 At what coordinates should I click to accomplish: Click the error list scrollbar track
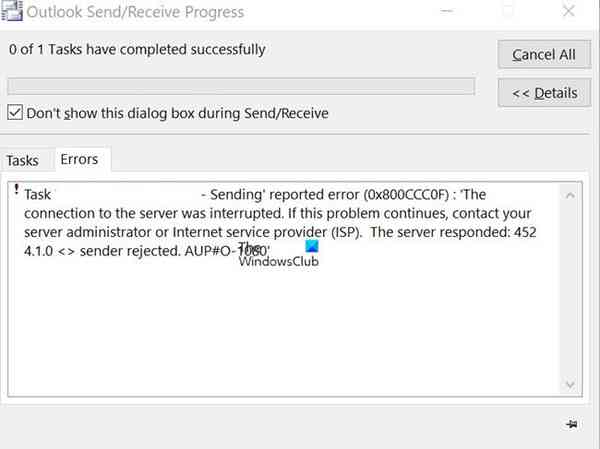tap(571, 290)
